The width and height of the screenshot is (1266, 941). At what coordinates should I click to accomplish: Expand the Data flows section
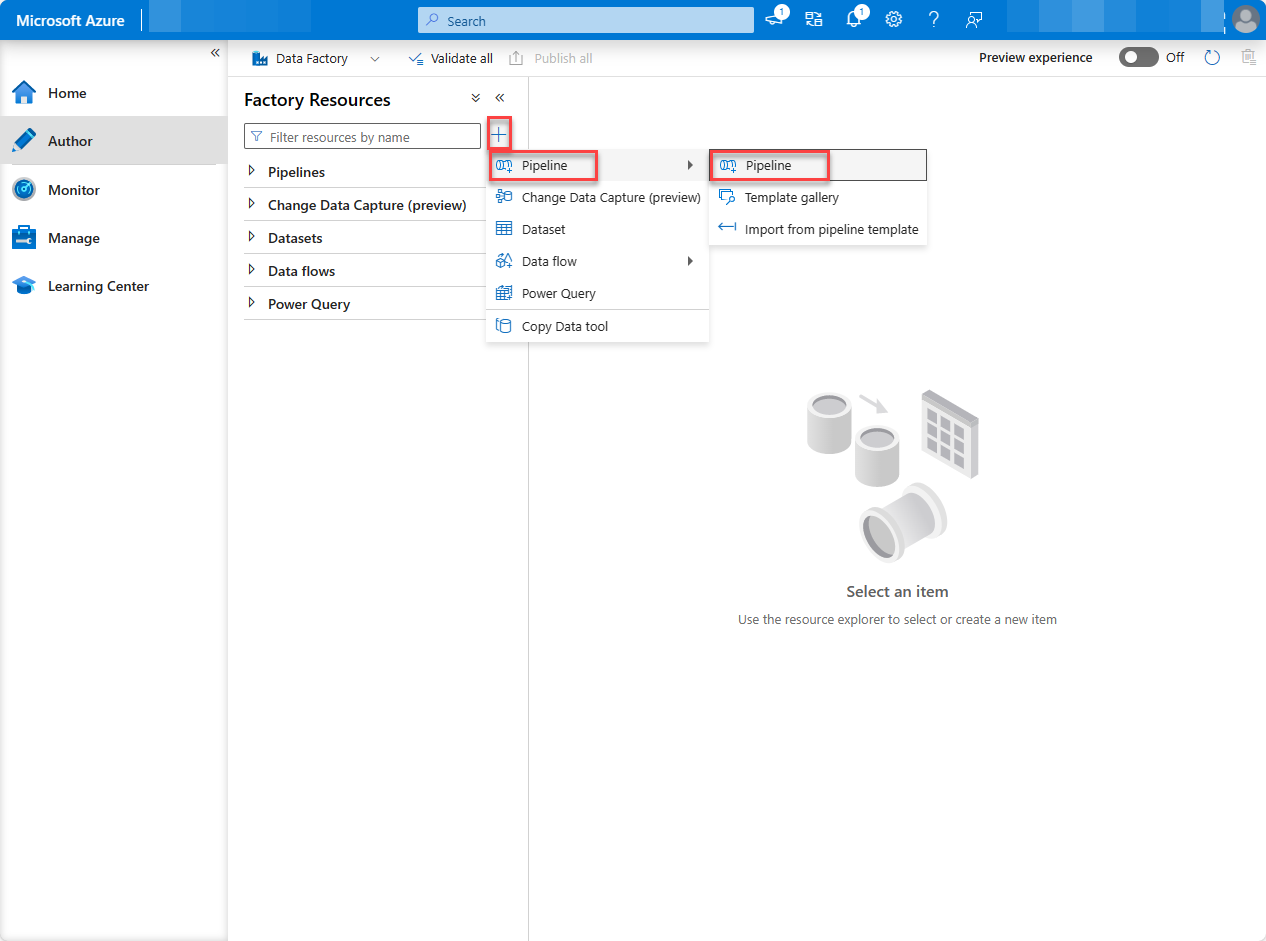pos(301,270)
